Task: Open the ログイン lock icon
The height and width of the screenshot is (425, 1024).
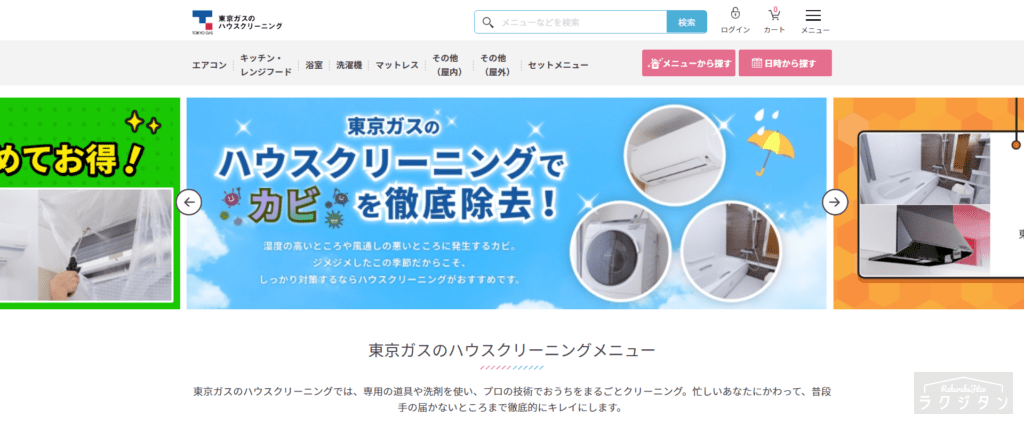Action: pos(735,13)
